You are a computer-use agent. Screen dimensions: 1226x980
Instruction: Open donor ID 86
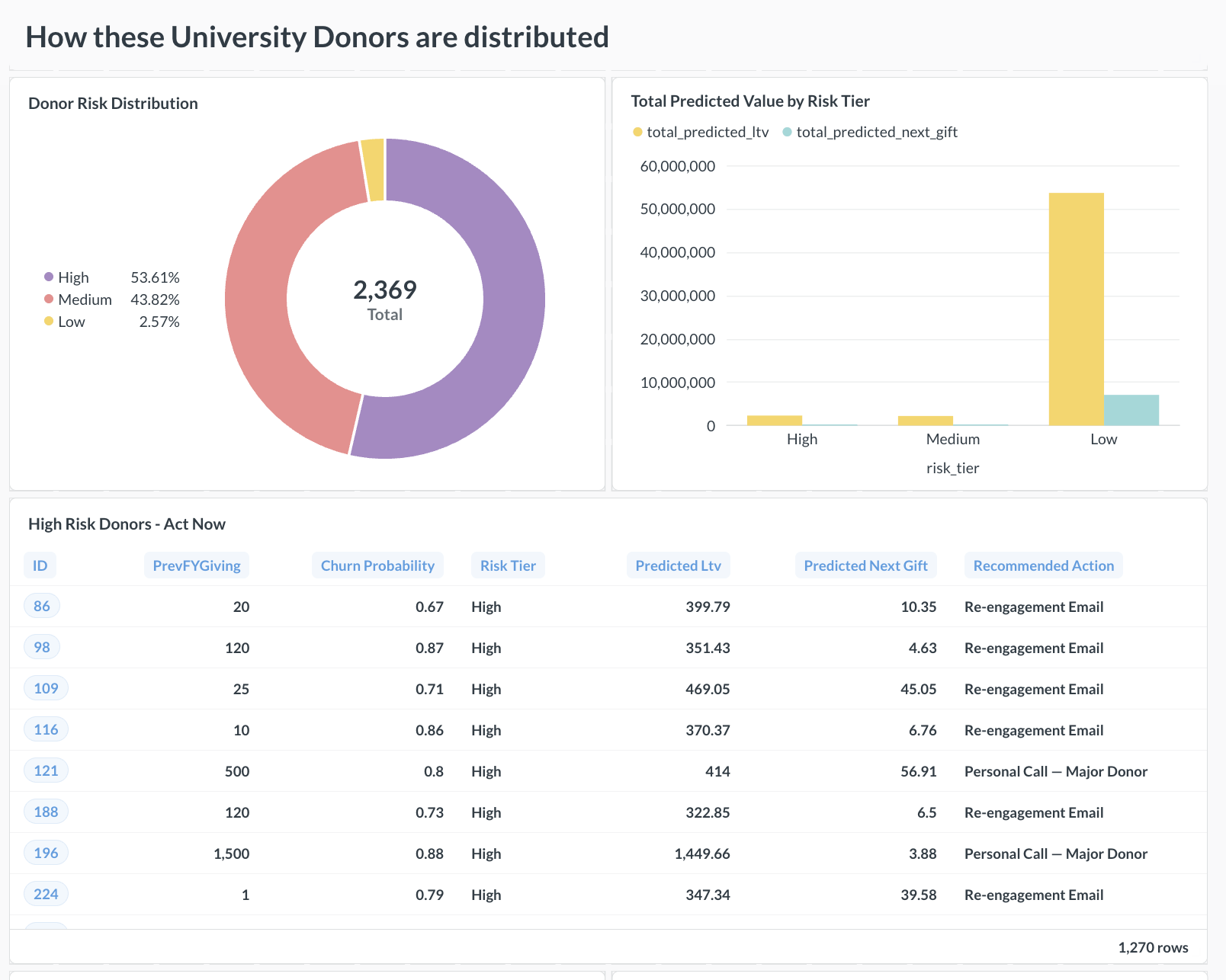point(42,606)
